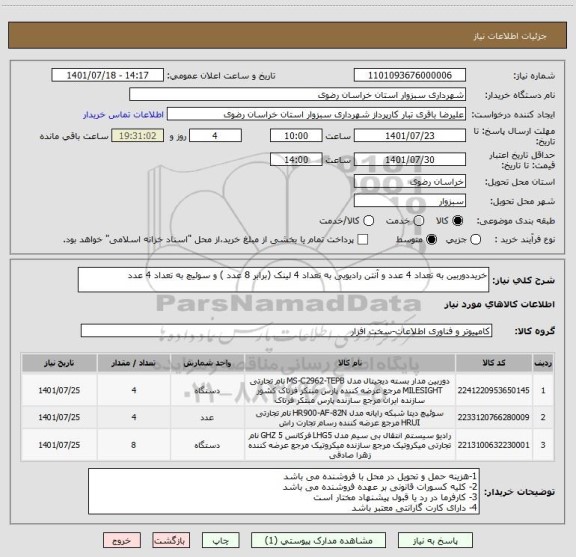Click product code 2241220953650145

pos(493,390)
